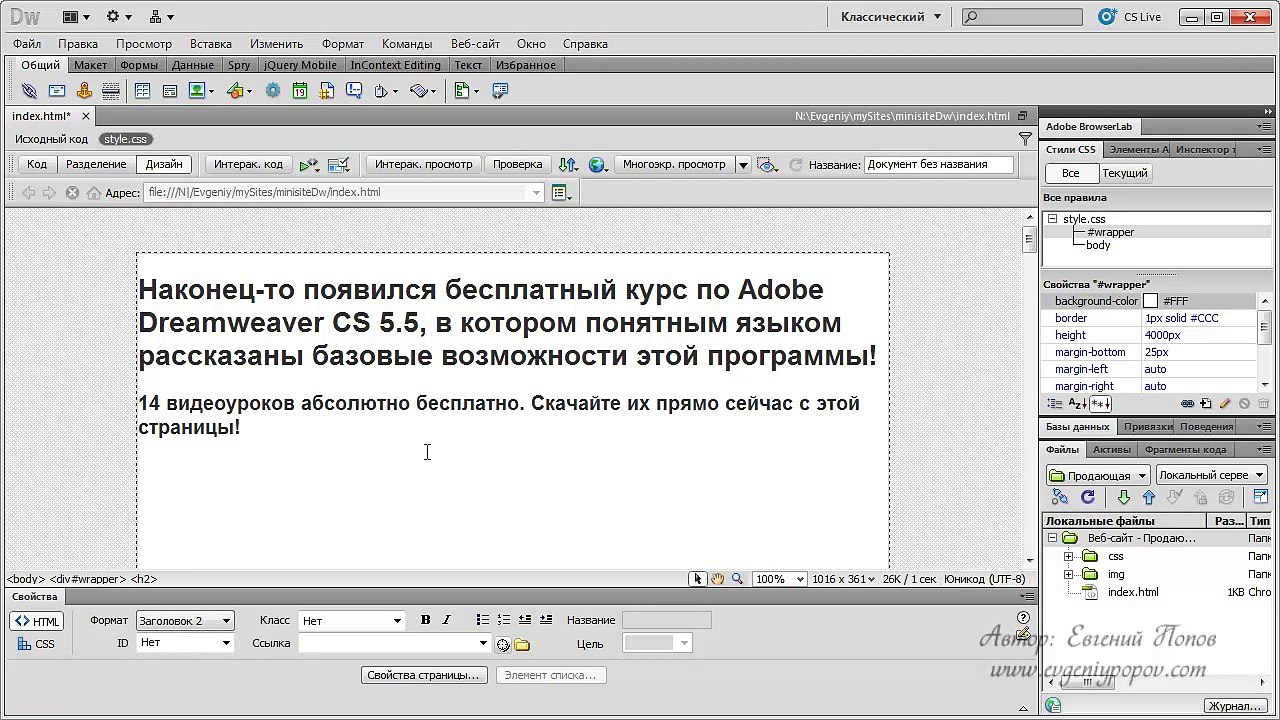Refresh the Files panel
Image resolution: width=1280 pixels, height=720 pixels.
click(x=1088, y=497)
